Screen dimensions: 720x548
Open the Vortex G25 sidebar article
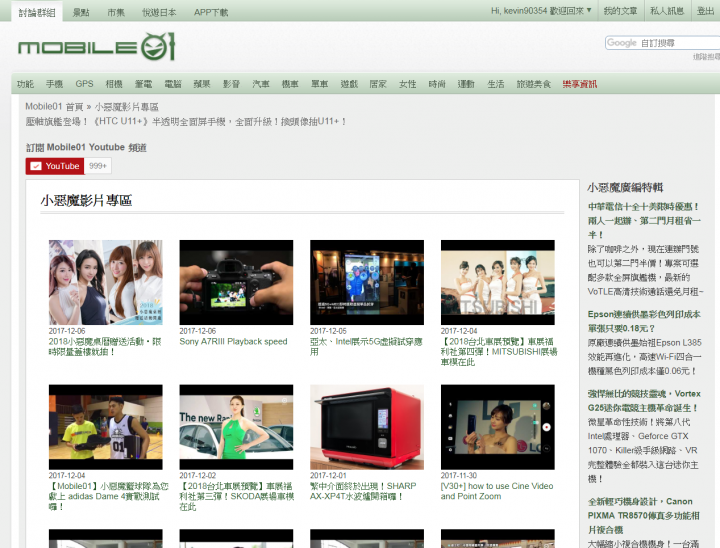644,401
